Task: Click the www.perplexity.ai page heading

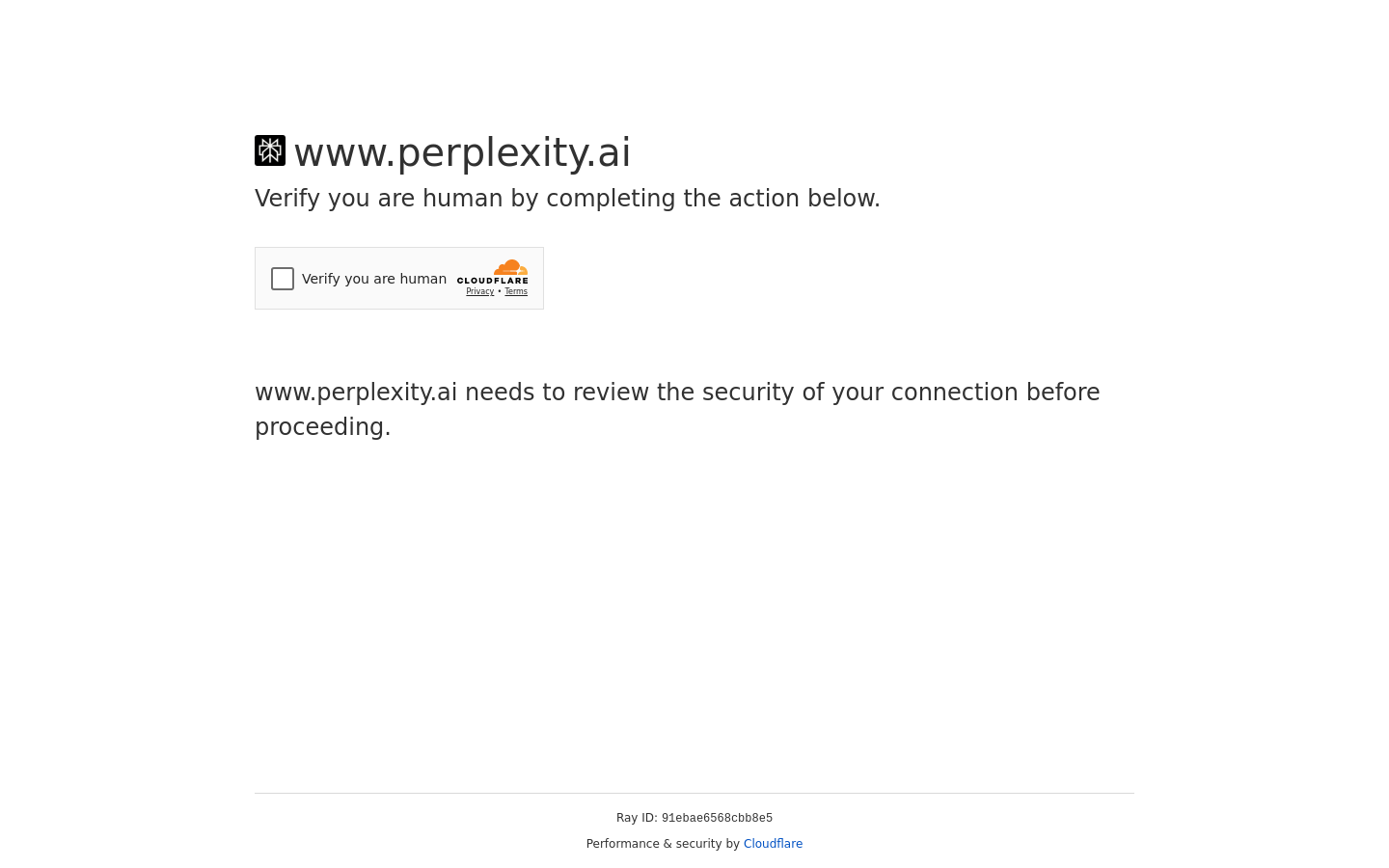Action: 462,152
